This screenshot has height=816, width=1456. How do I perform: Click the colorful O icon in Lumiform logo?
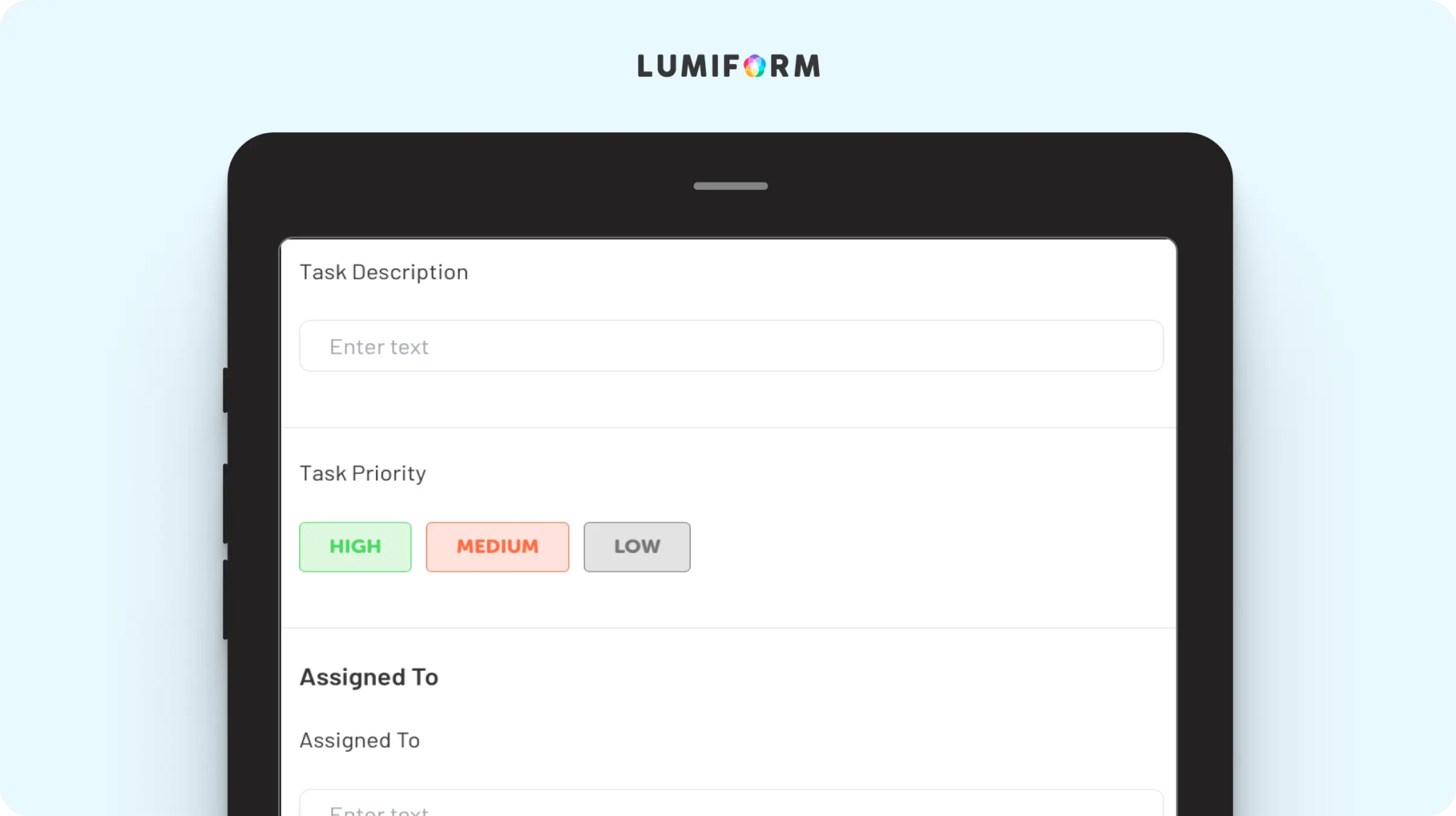754,66
